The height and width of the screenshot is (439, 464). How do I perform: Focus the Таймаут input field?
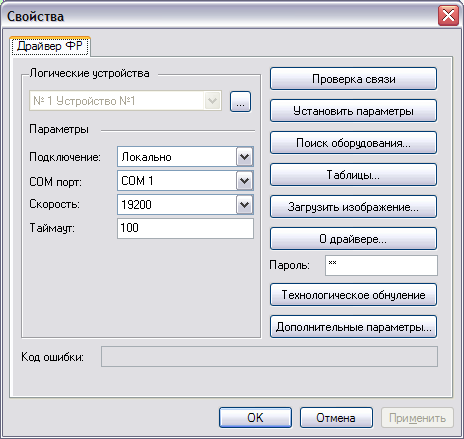pyautogui.click(x=185, y=228)
